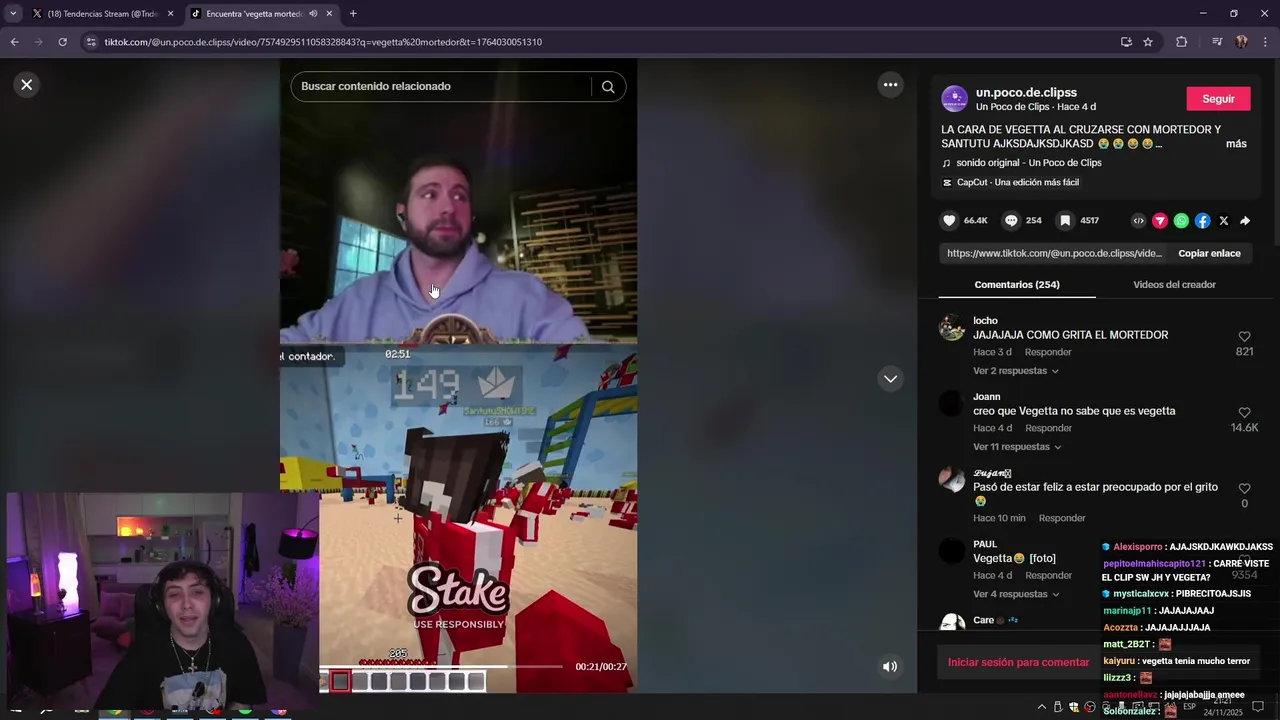Click the embed code icon

coord(1138,221)
